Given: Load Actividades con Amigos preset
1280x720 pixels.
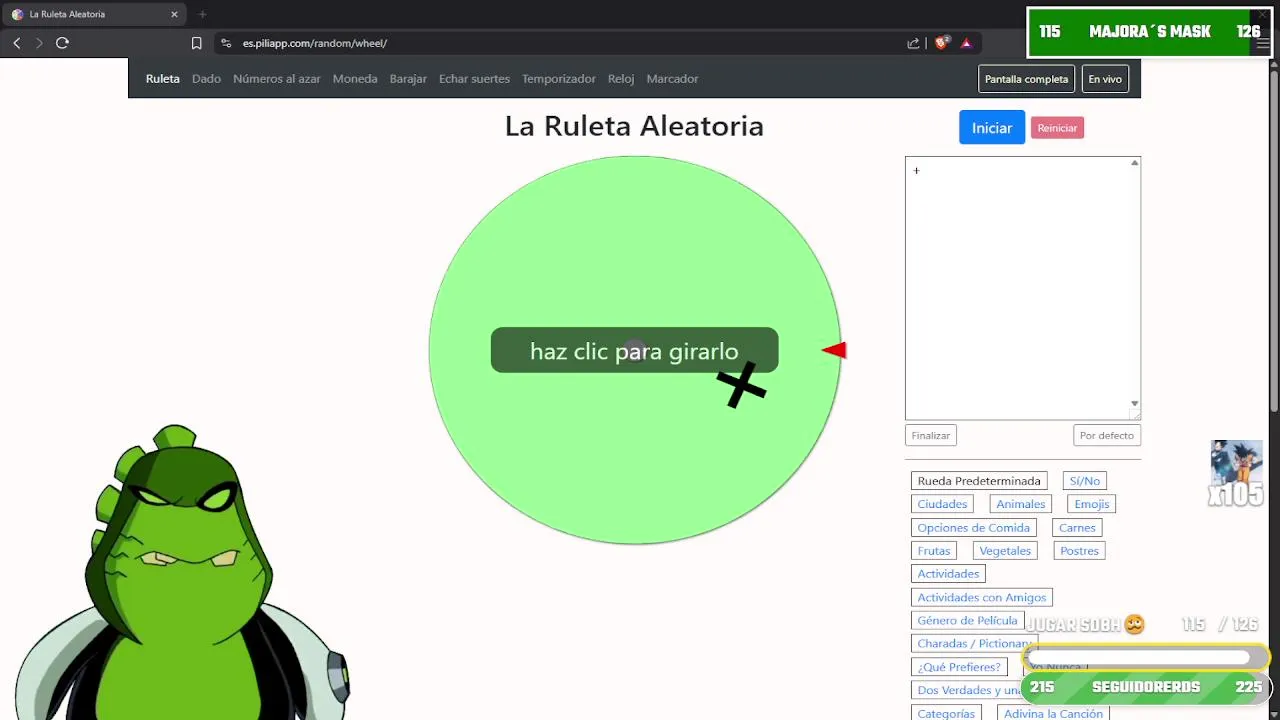Looking at the screenshot, I should click(982, 598).
